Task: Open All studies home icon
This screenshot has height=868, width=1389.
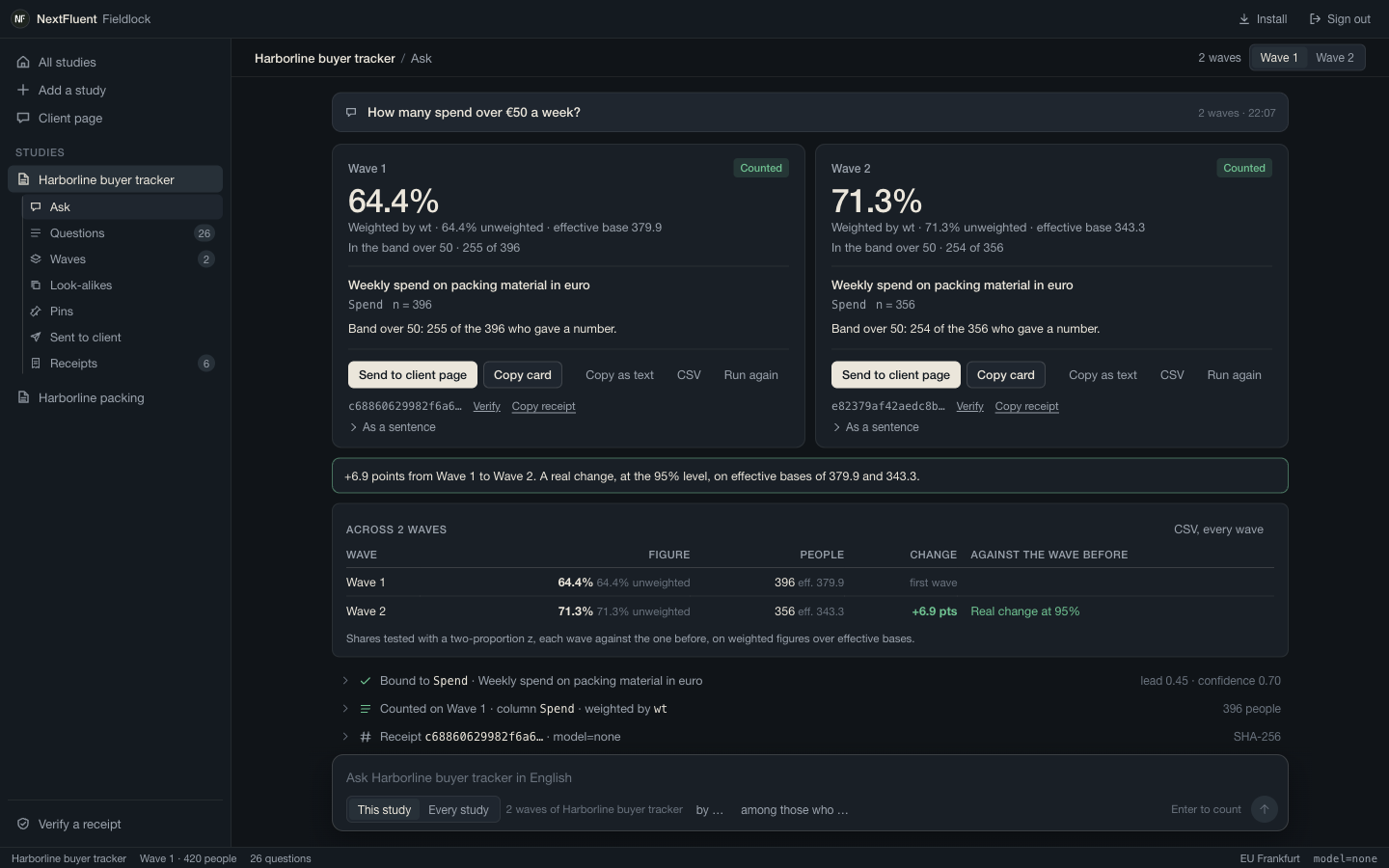Action: [x=23, y=63]
